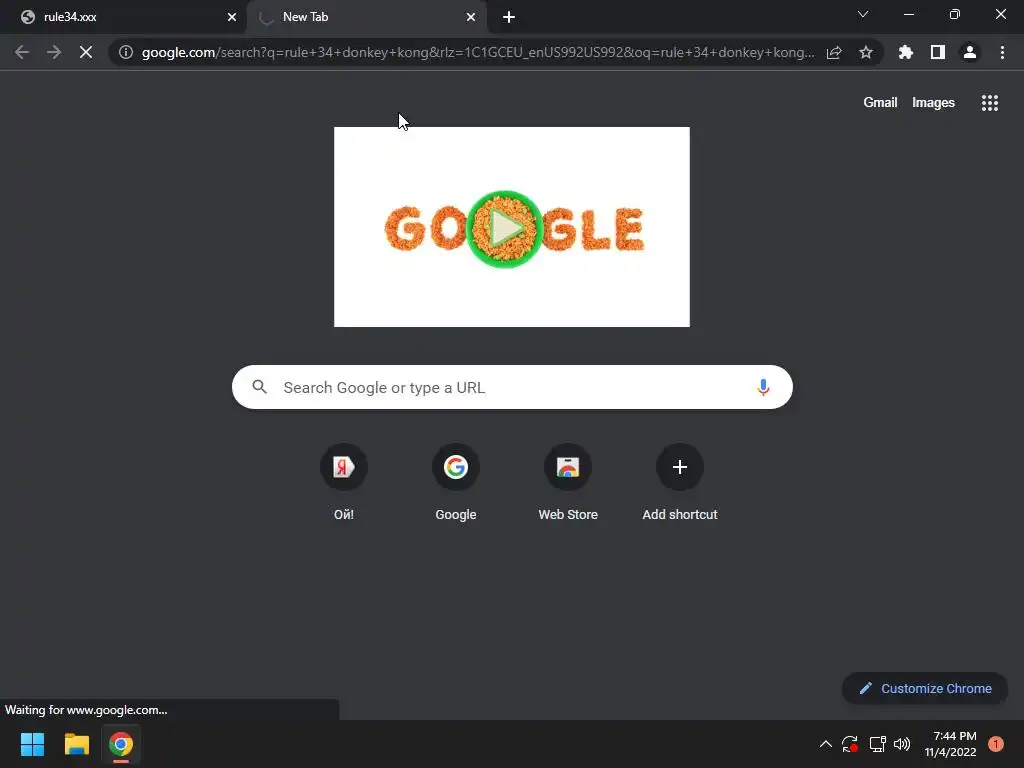Click the back navigation arrow
The height and width of the screenshot is (768, 1024).
click(22, 52)
